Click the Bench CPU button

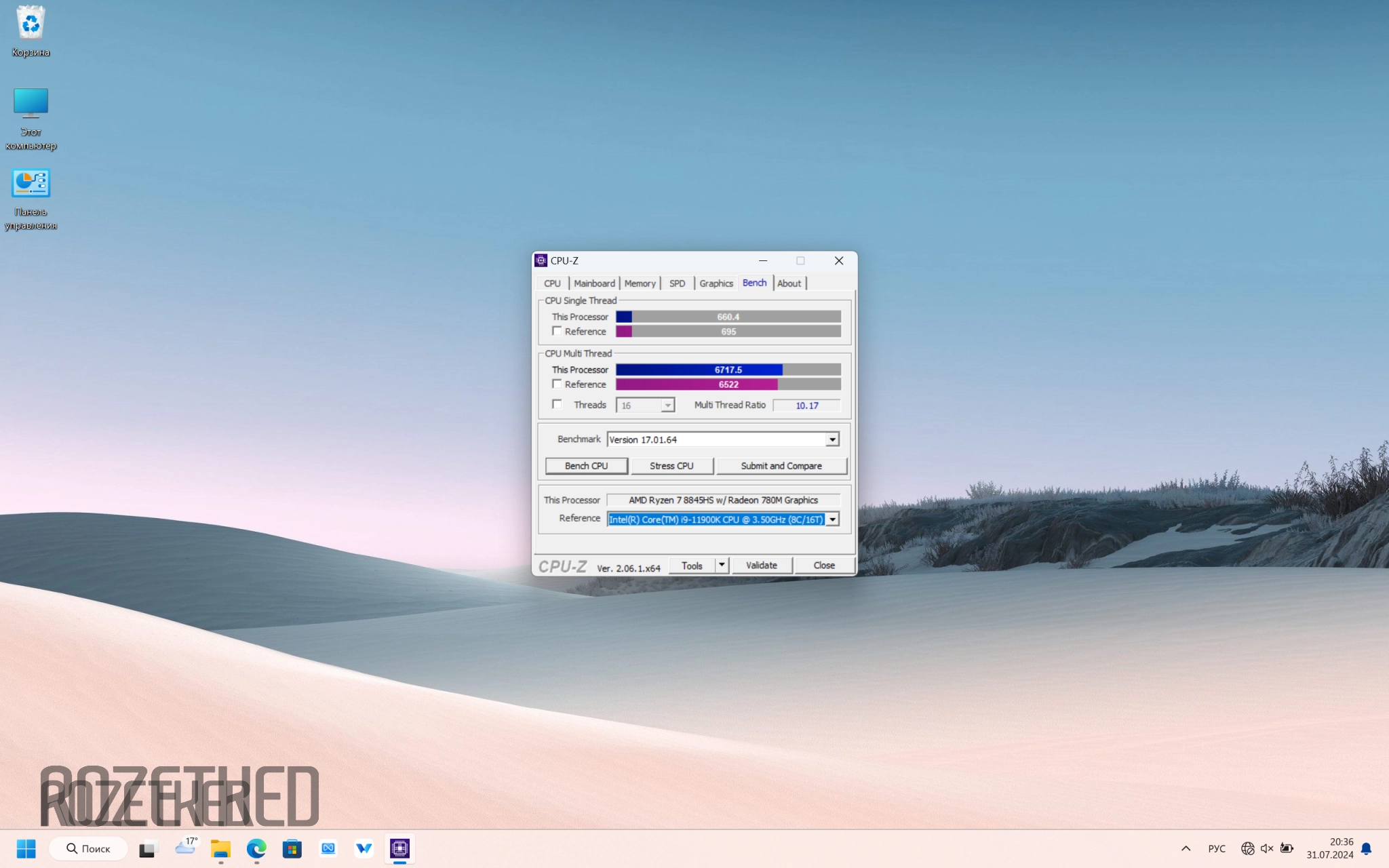586,466
